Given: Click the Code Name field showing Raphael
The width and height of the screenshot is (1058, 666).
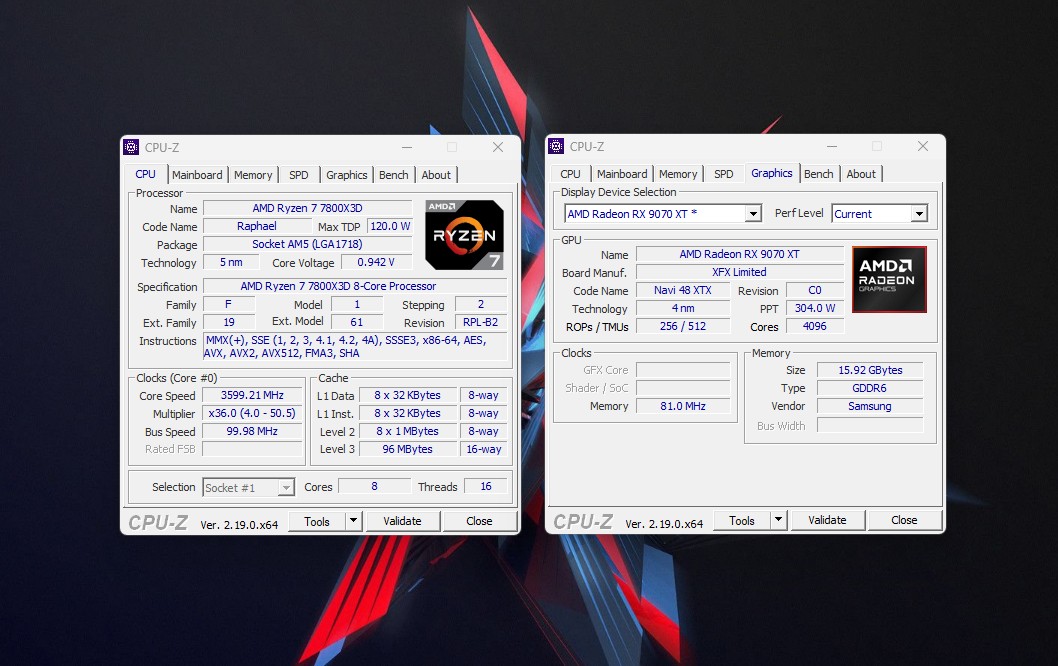Looking at the screenshot, I should click(x=256, y=227).
